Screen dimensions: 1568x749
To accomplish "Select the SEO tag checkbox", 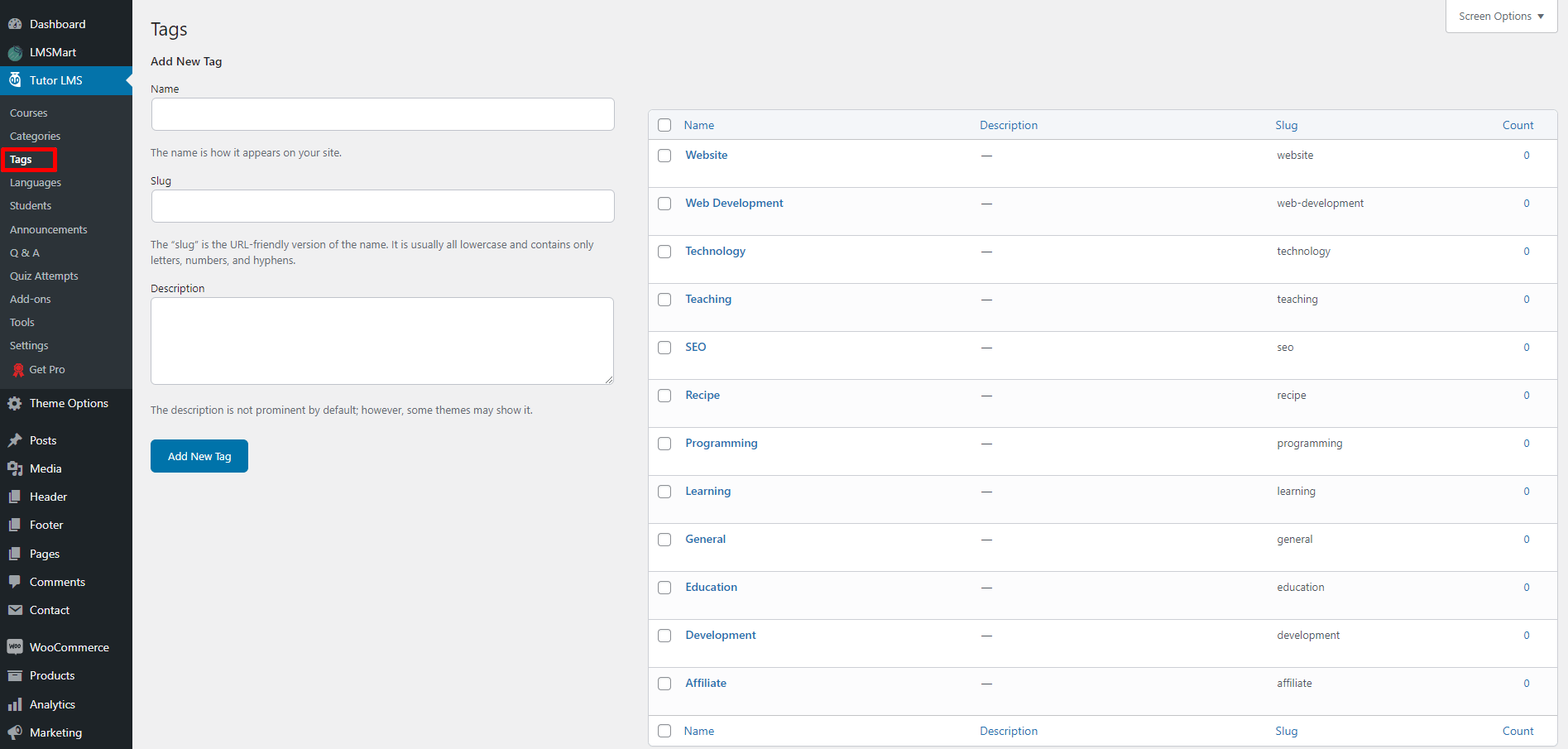I will tap(664, 348).
